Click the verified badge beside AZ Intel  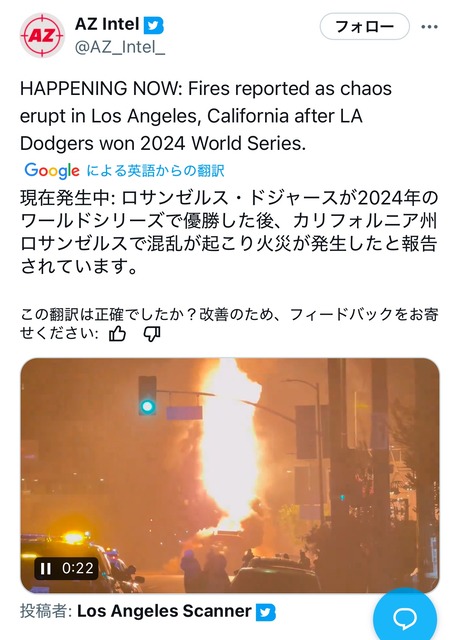point(153,25)
